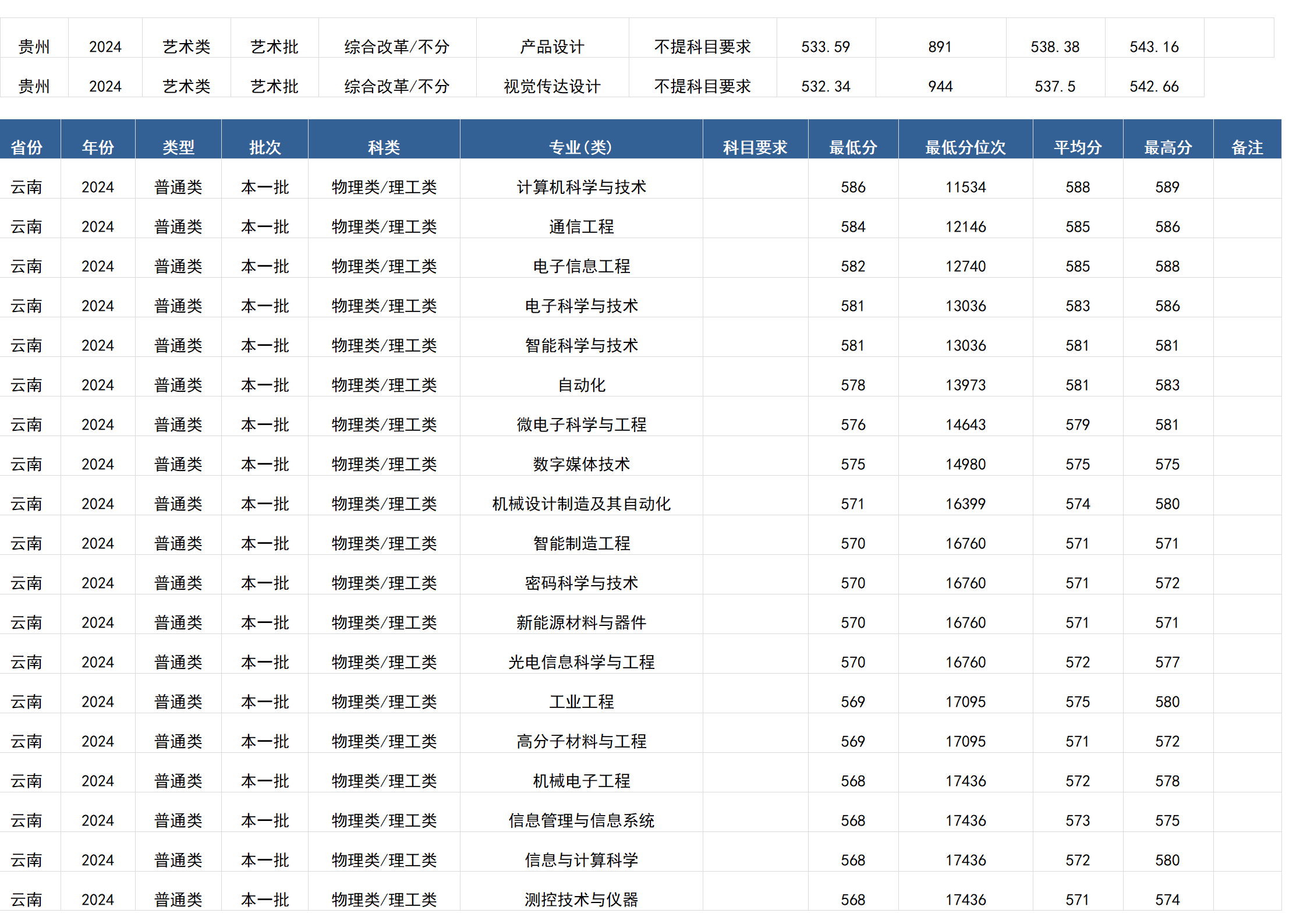
Task: Click the 产品设计 major cell
Action: point(552,46)
